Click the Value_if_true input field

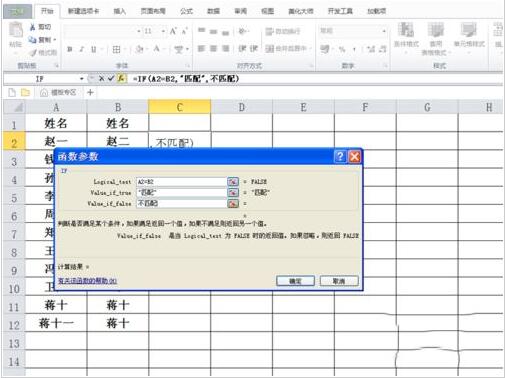pos(181,192)
